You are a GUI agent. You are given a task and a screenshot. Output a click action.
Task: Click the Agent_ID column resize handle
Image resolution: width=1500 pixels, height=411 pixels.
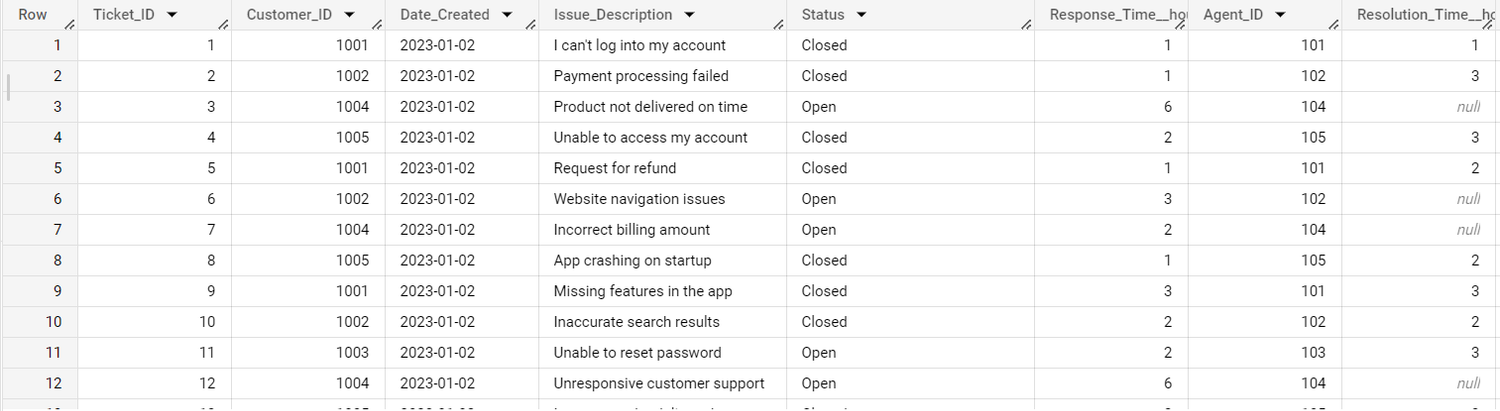point(1334,25)
